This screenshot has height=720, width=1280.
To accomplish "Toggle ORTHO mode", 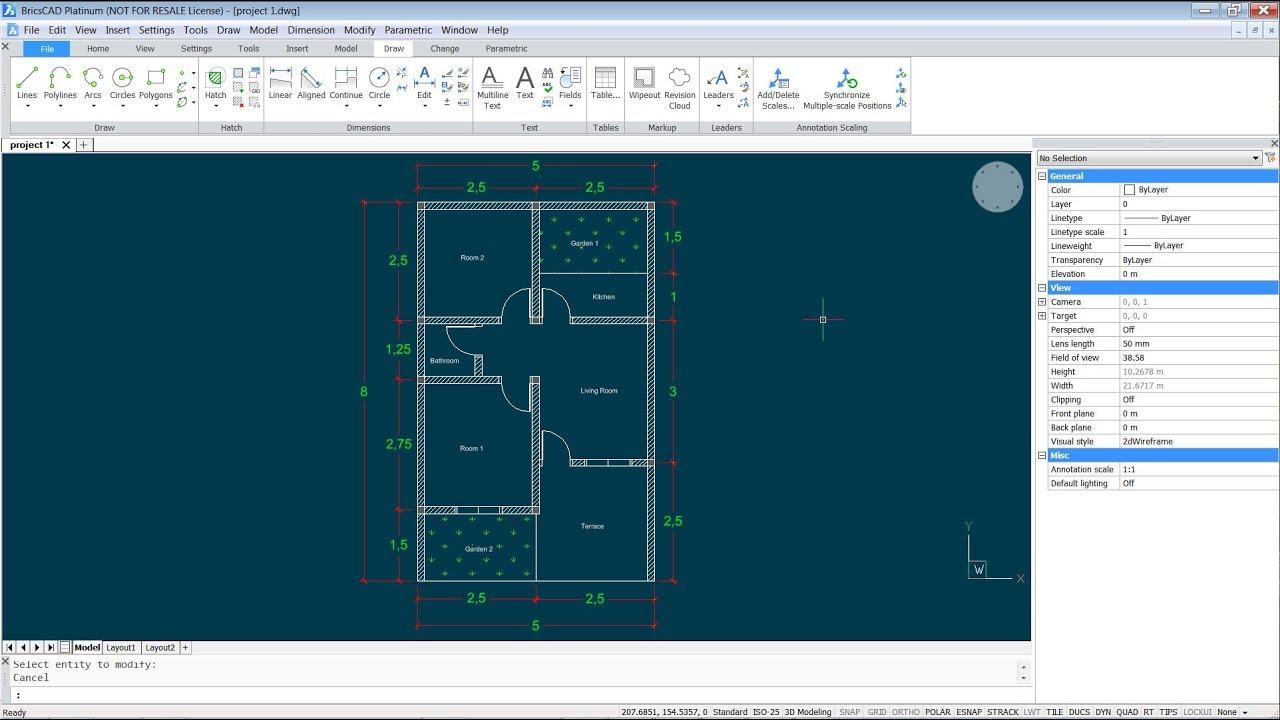I will pyautogui.click(x=906, y=712).
